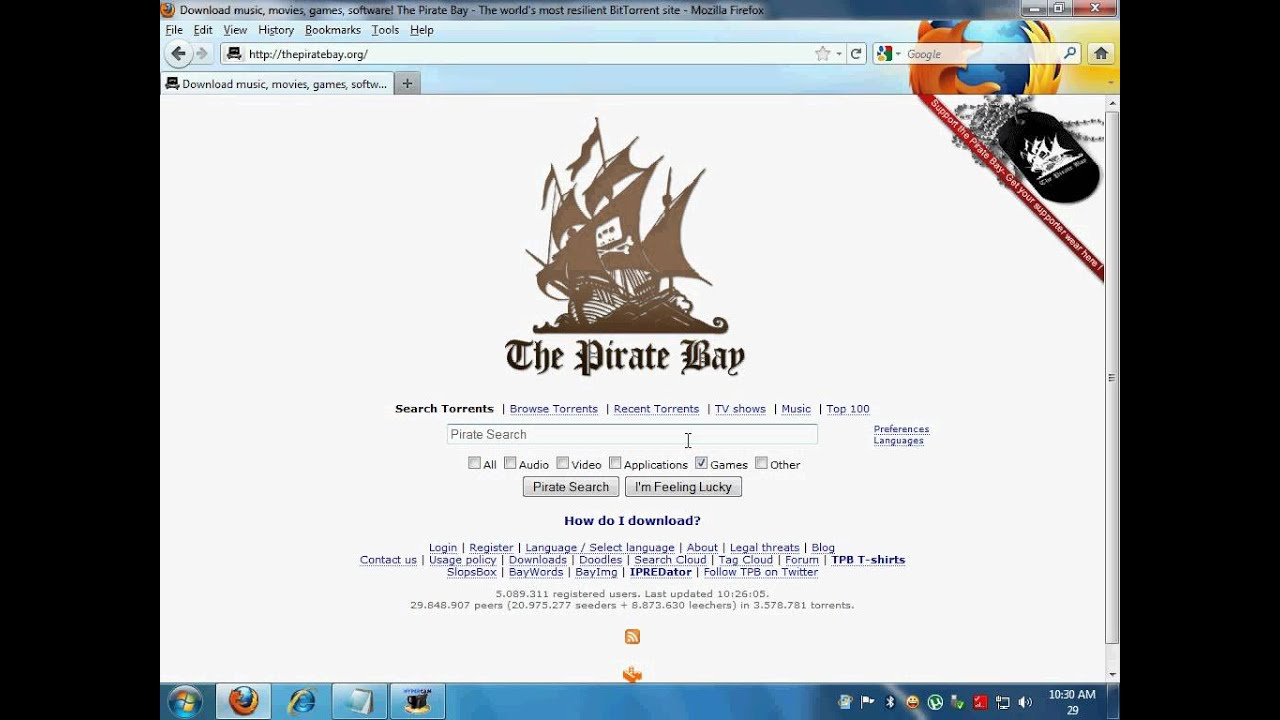This screenshot has width=1280, height=720.
Task: Tick the Video category checkbox
Action: click(x=562, y=463)
